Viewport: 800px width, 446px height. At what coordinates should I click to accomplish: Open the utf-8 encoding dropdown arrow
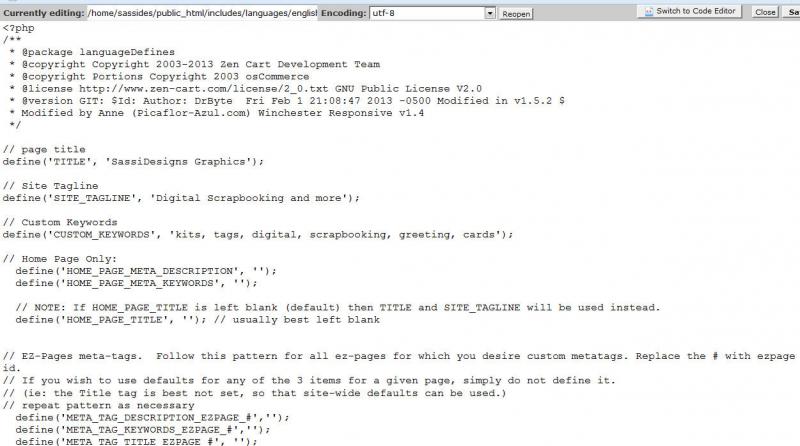(x=490, y=13)
